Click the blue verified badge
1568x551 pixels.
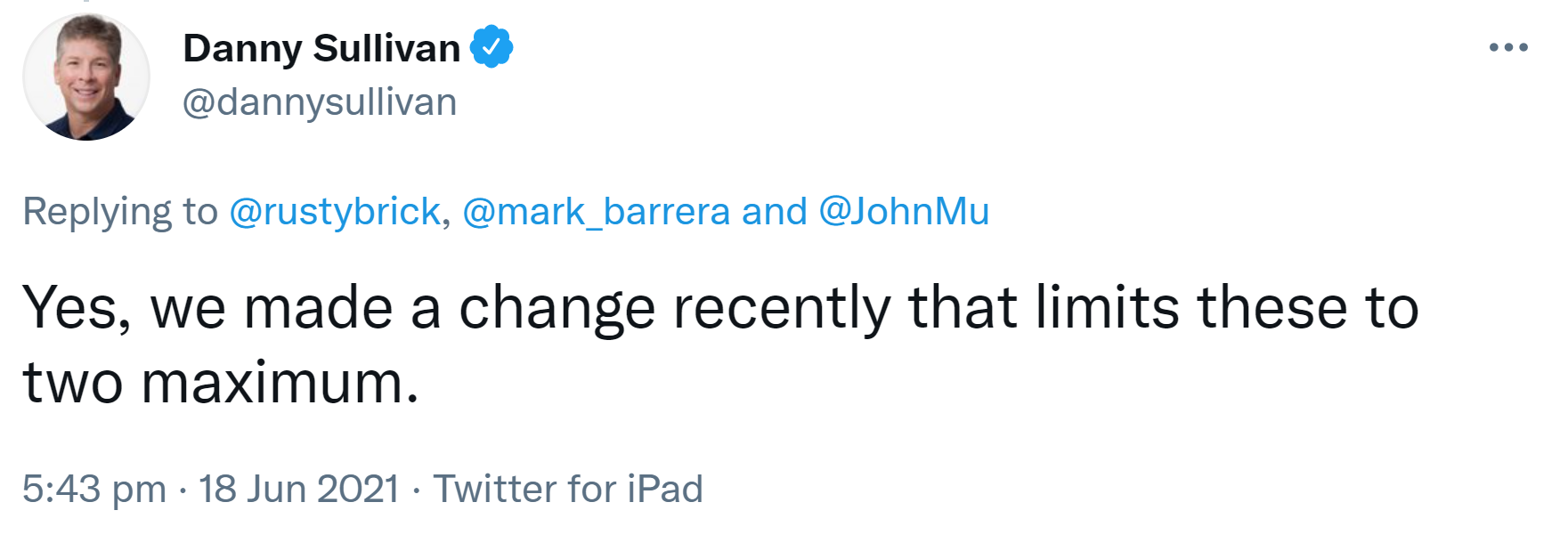[492, 47]
